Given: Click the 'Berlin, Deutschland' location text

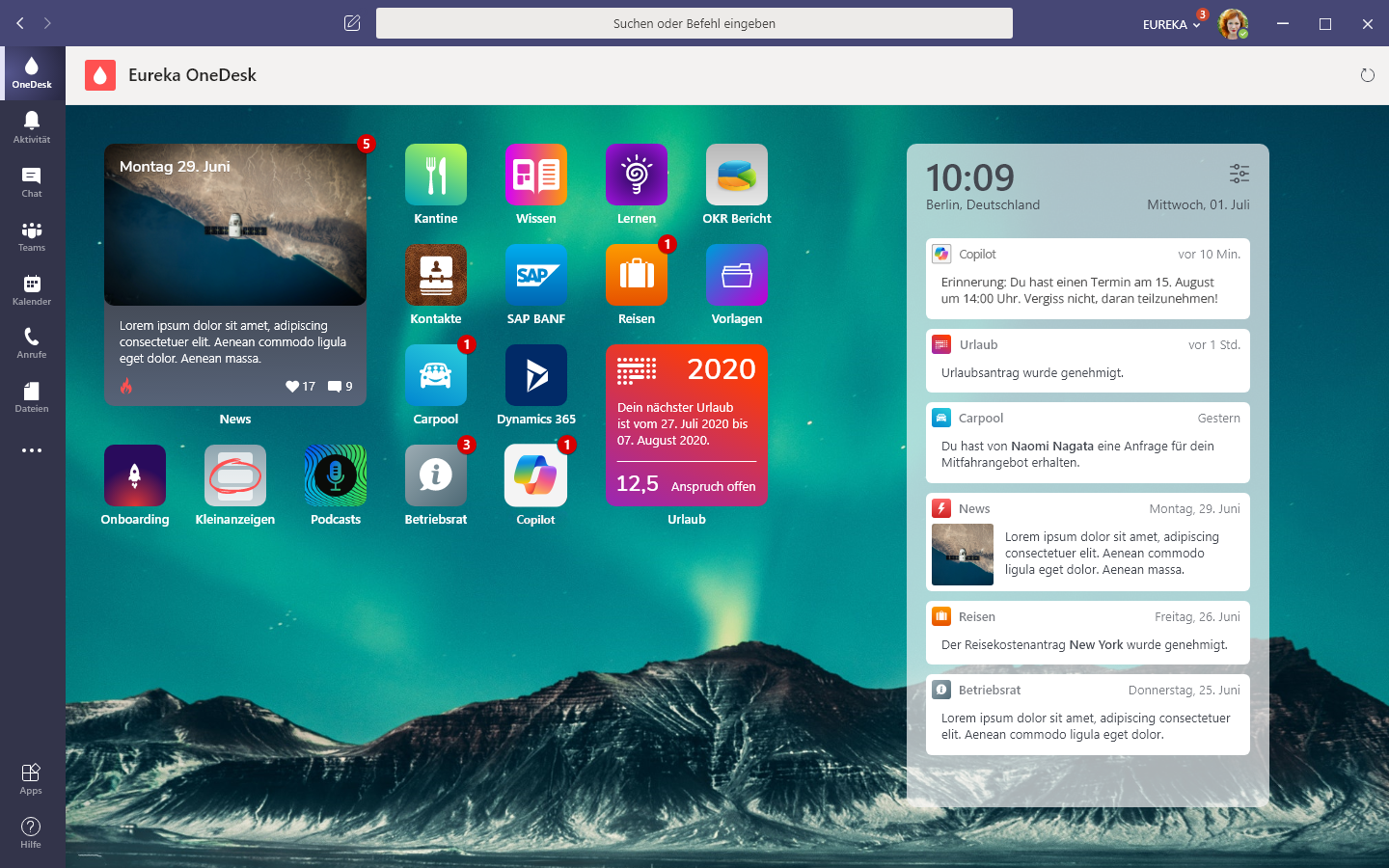Looking at the screenshot, I should click(x=983, y=204).
